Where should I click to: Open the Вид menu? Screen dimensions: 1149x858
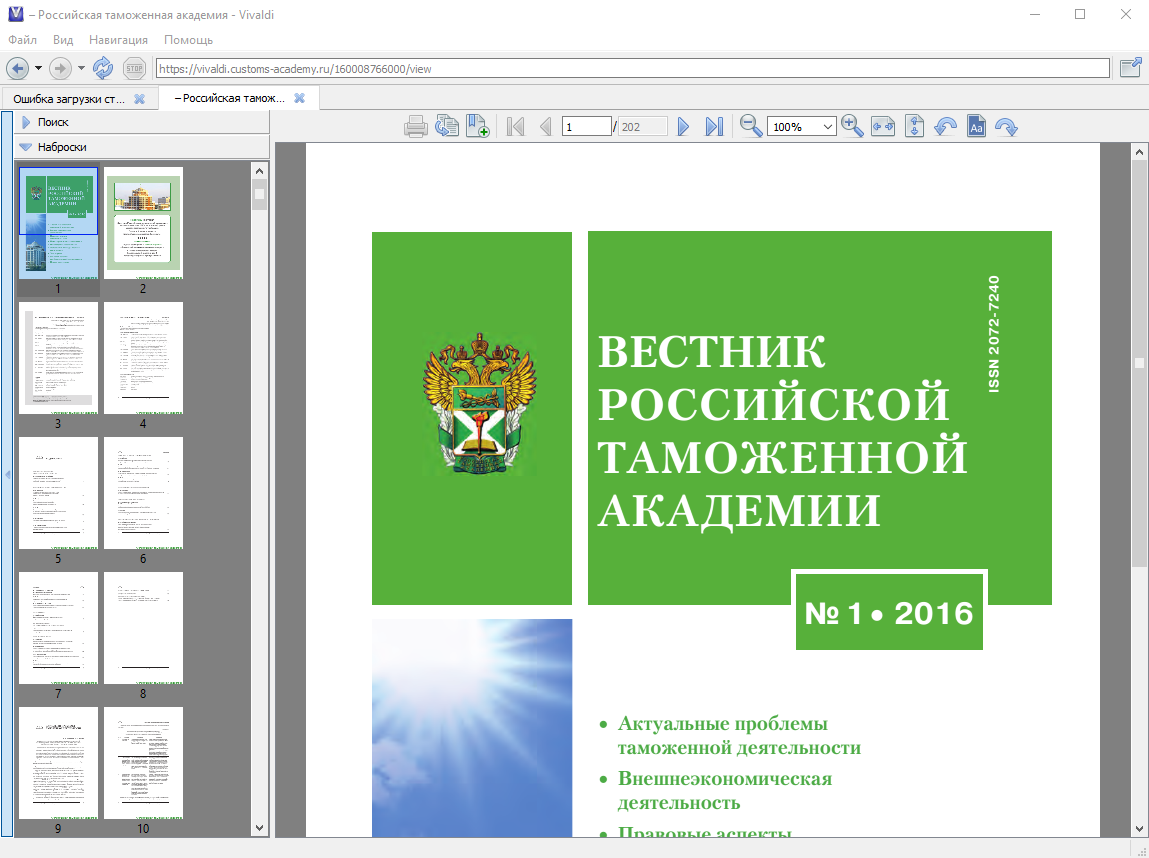click(63, 40)
